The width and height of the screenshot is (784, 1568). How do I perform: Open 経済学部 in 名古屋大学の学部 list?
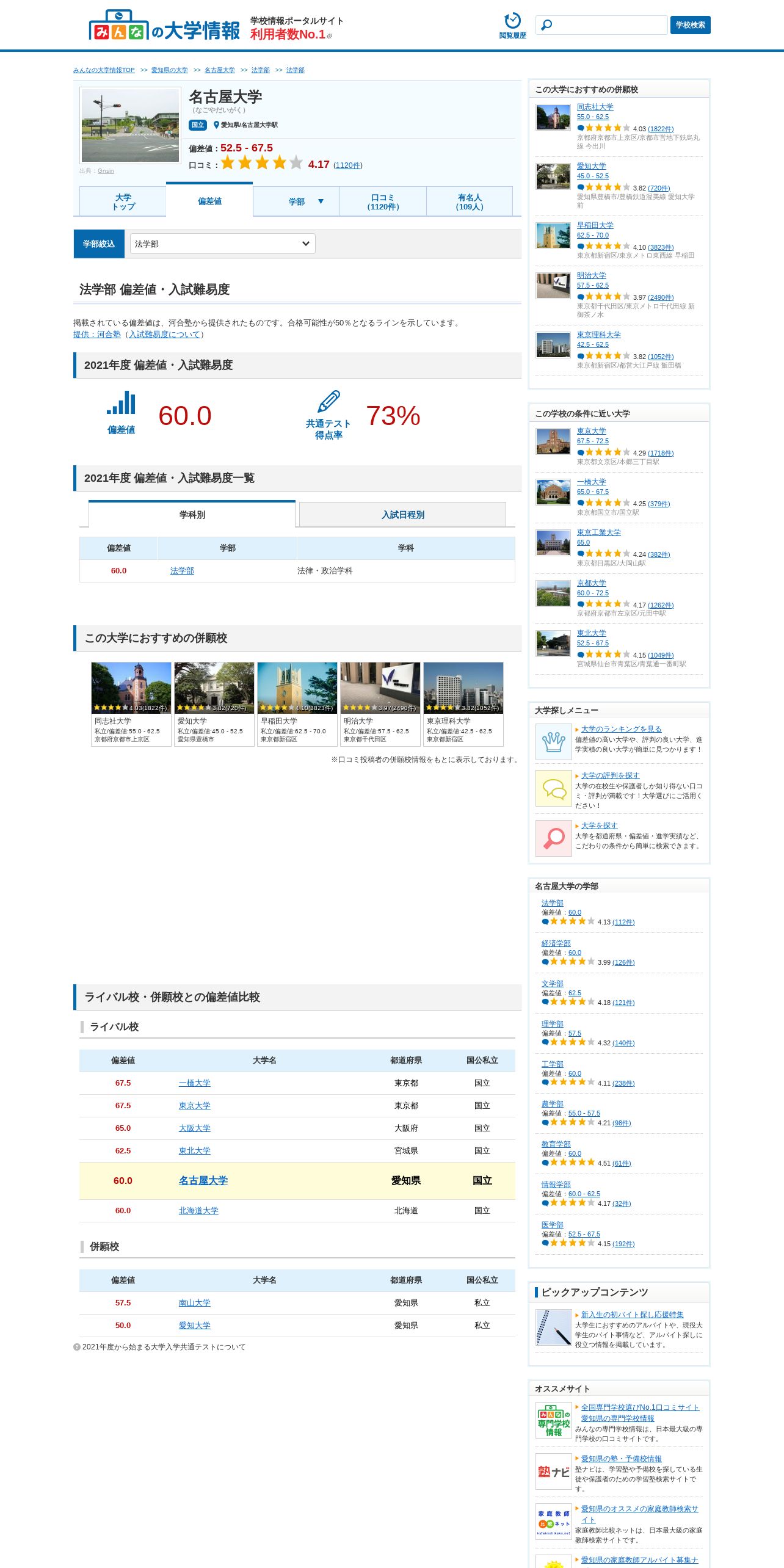(556, 943)
